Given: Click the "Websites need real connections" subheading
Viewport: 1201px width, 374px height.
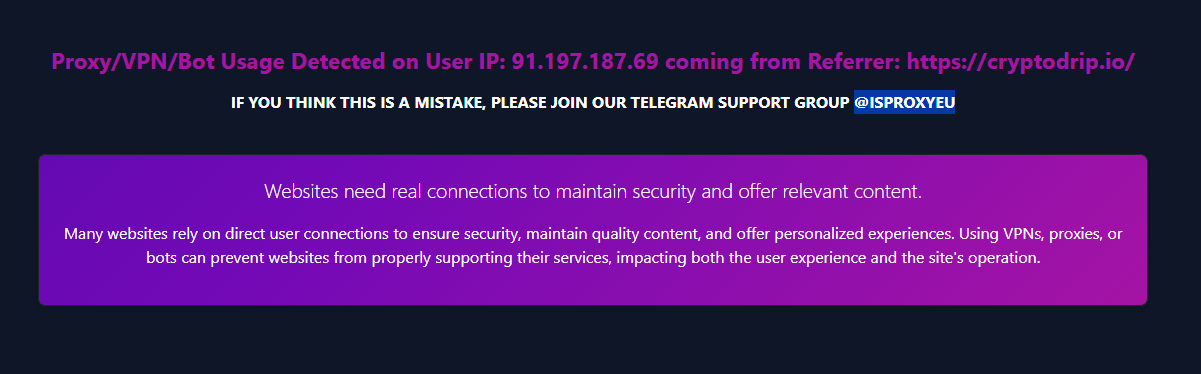Looking at the screenshot, I should click(x=593, y=191).
